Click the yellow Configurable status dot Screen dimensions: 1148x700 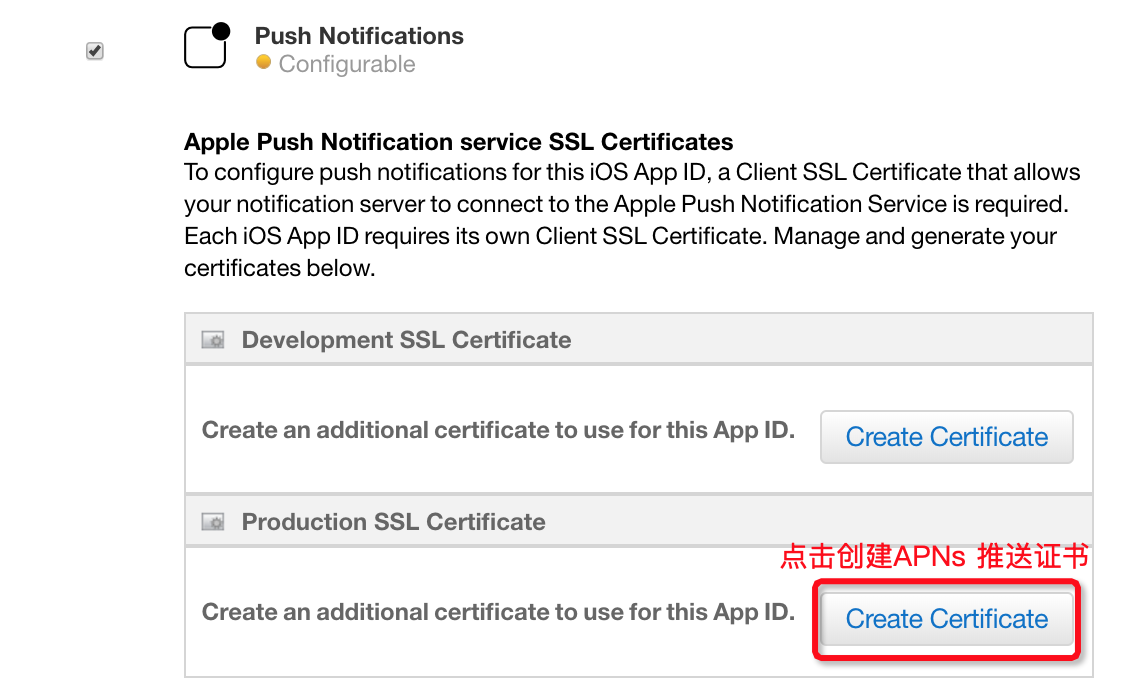tap(264, 62)
